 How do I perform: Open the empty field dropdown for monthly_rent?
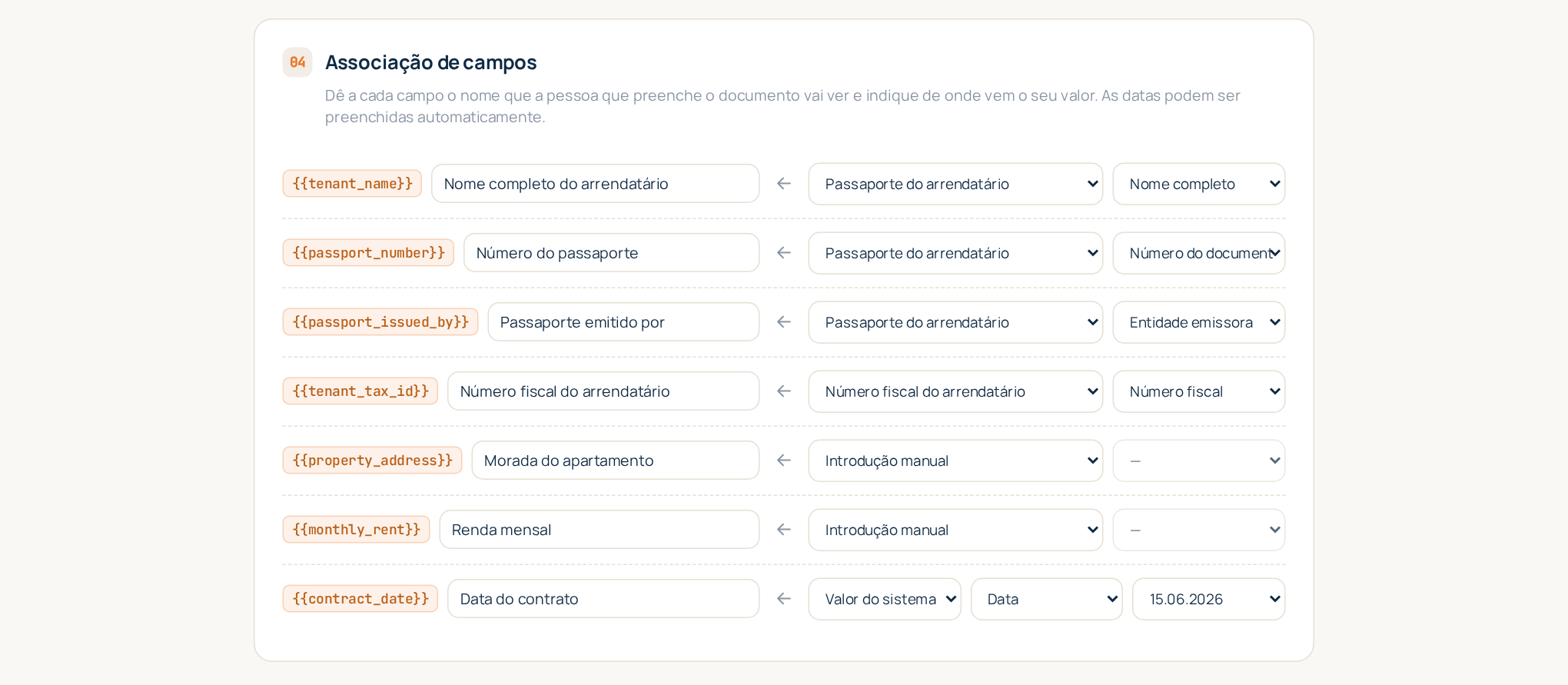[x=1199, y=530]
